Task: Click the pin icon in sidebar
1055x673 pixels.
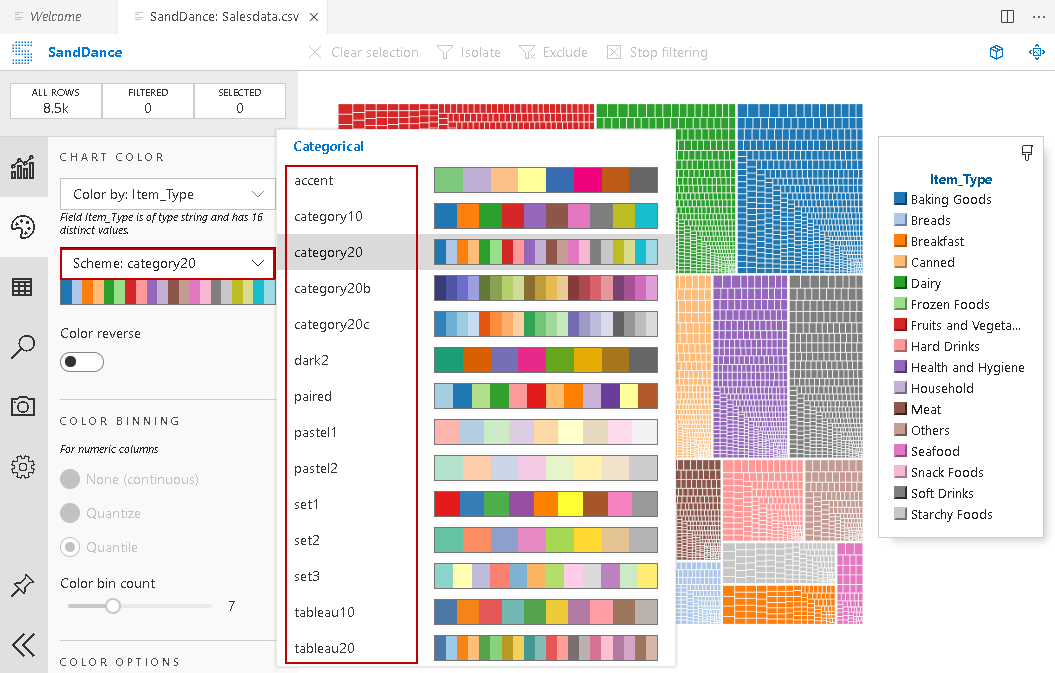Action: 23,586
